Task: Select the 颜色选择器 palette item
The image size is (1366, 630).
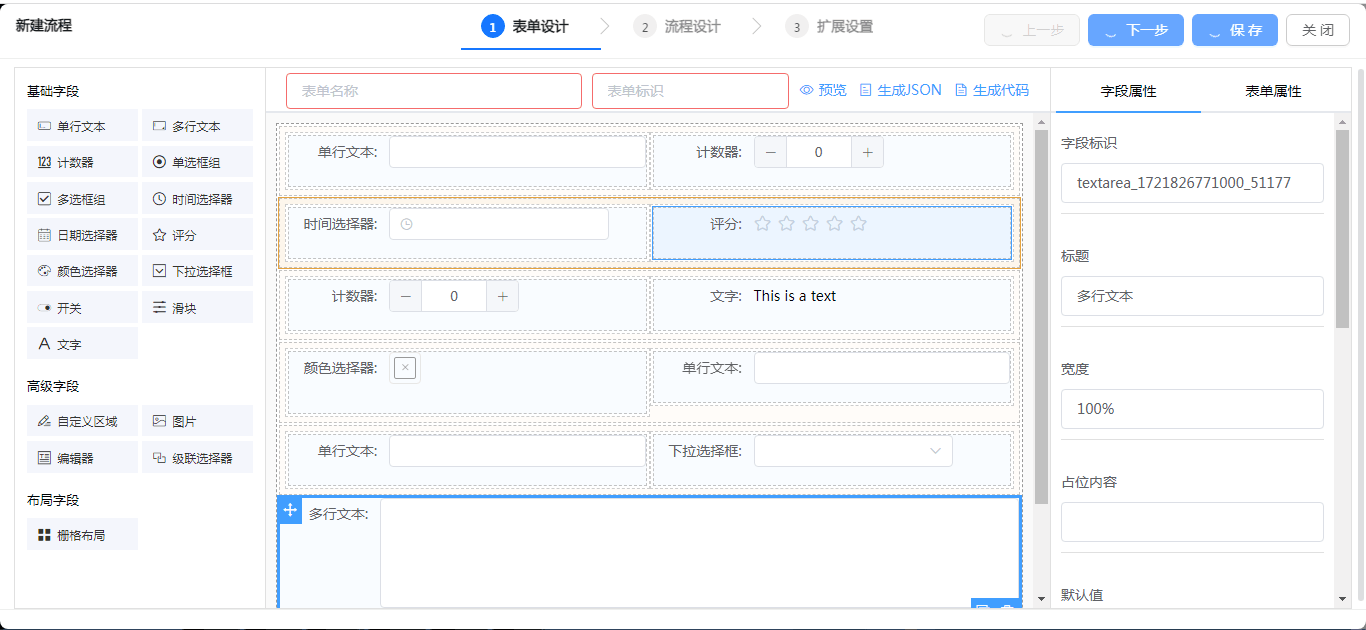Action: click(x=83, y=271)
